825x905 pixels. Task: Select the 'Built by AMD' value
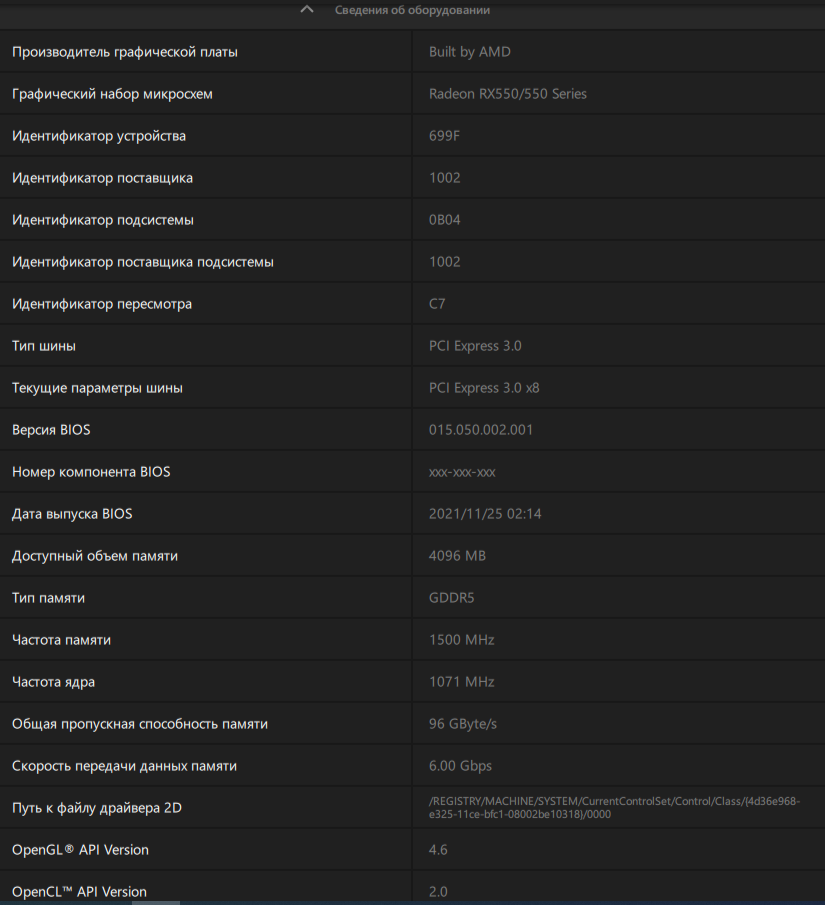(470, 52)
